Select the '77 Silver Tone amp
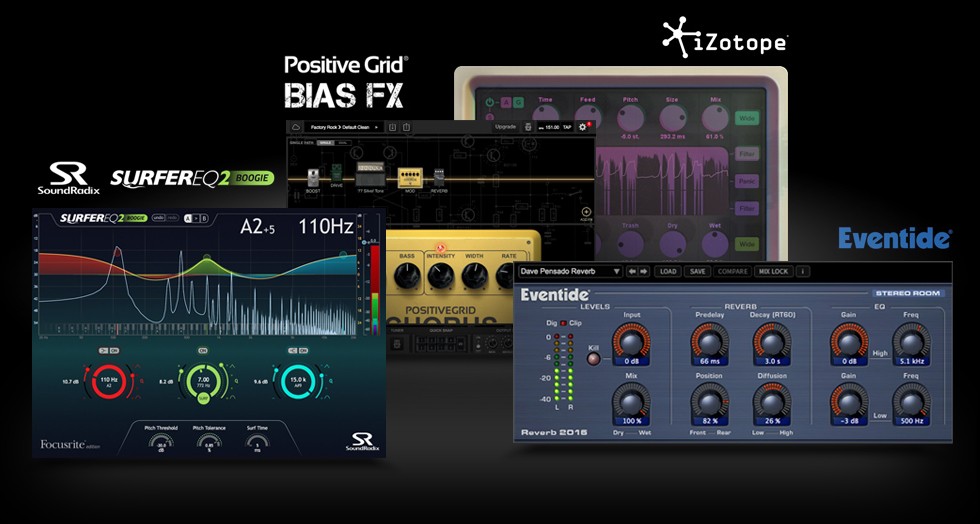The image size is (980, 524). click(x=370, y=174)
